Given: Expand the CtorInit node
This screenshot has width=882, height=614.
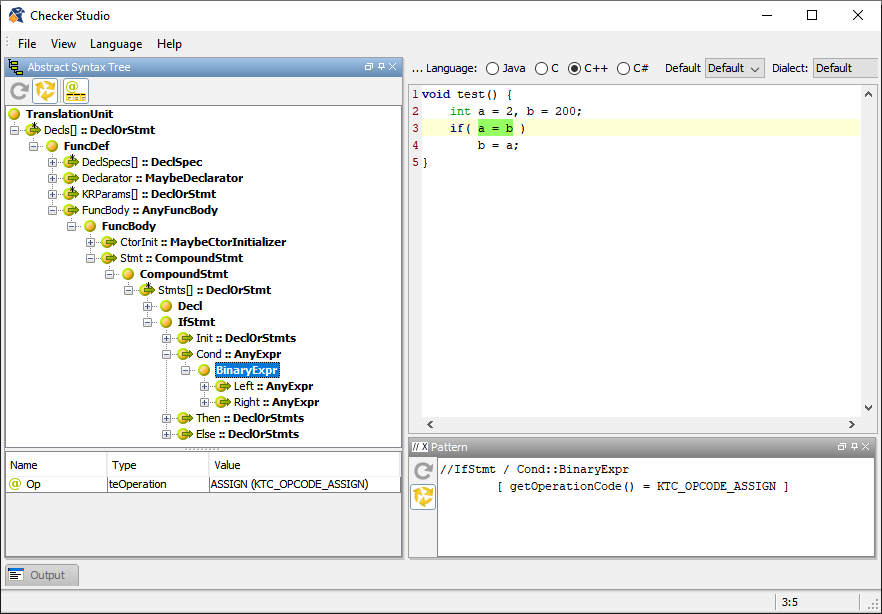Looking at the screenshot, I should [90, 242].
